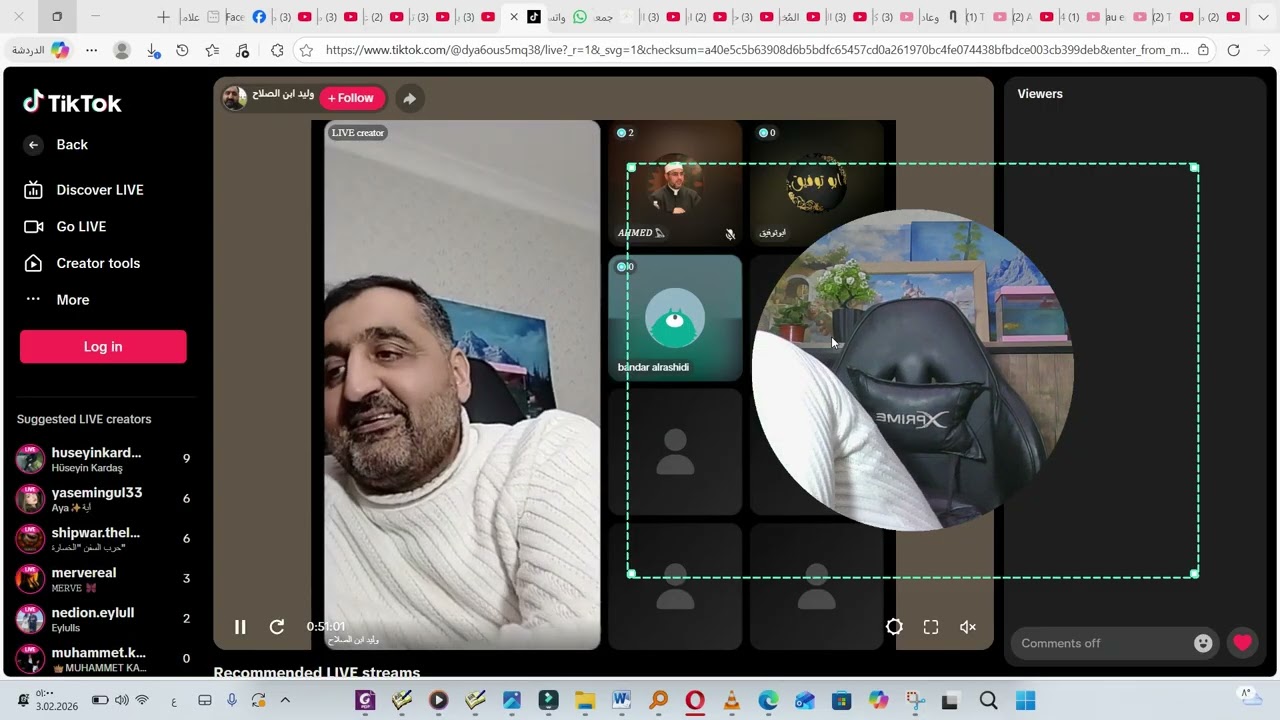Click the microphone tray icon
This screenshot has width=1280, height=720.
[232, 700]
